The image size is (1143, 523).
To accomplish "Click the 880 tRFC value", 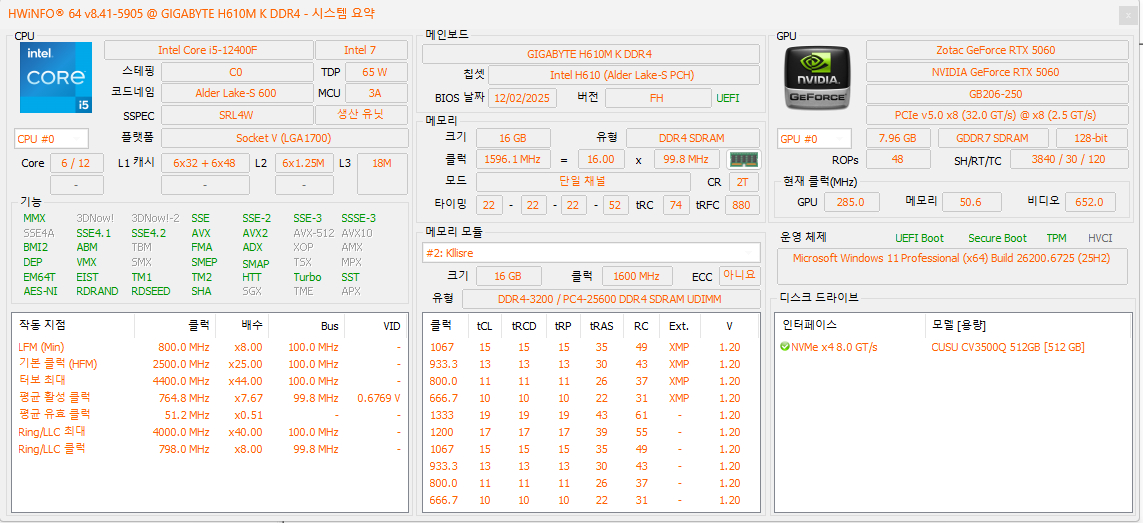I will pyautogui.click(x=741, y=206).
